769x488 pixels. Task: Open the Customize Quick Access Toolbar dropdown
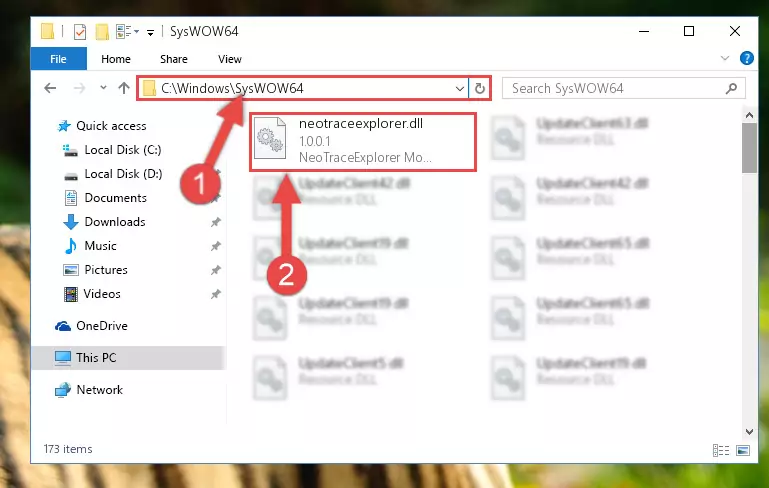151,32
